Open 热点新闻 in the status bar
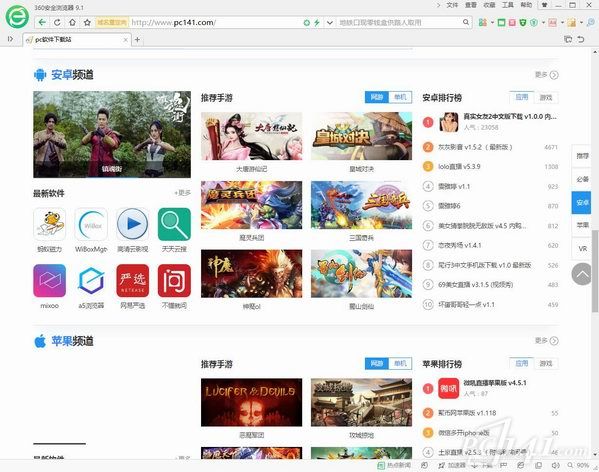Screen dimensions: 599x472 [x=394, y=466]
